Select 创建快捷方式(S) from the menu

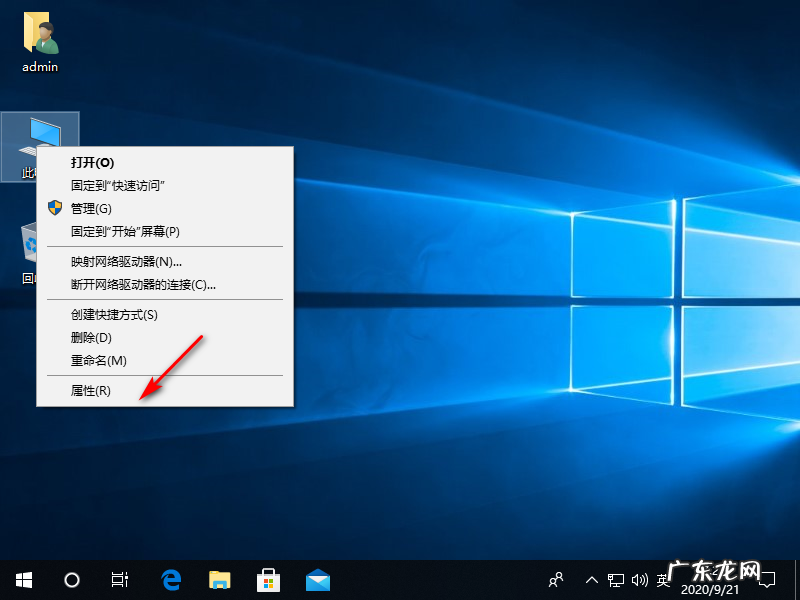coord(114,315)
